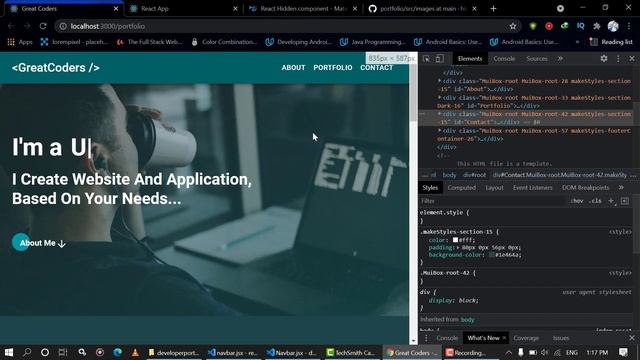Select the Styles pane tab

[x=430, y=187]
